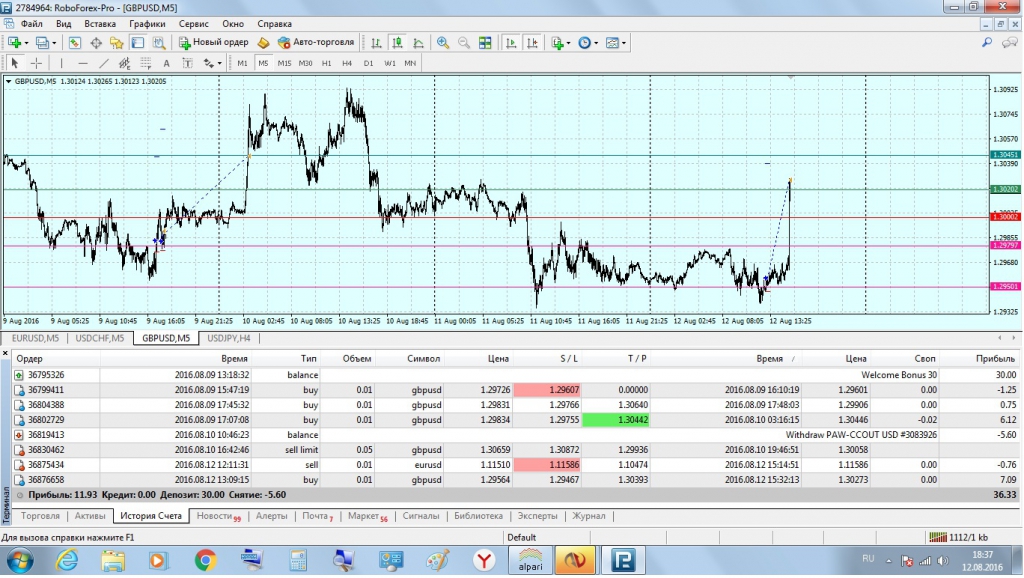Click the Новый ордер button

(213, 43)
